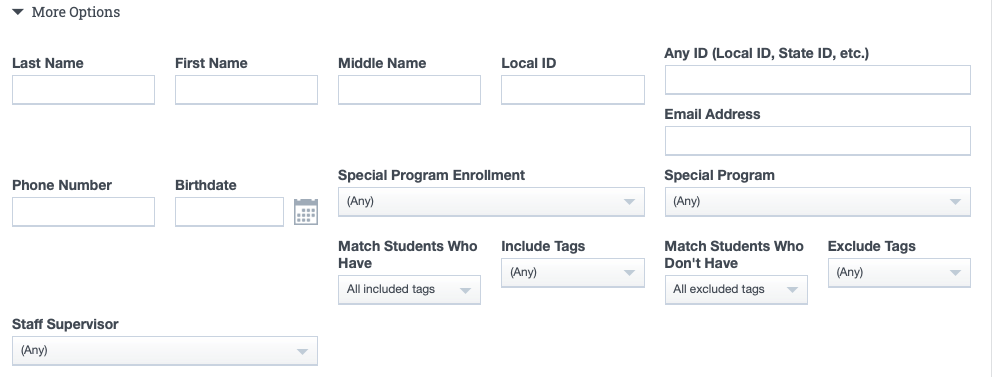Open the Staff Supervisor dropdown
992x377 pixels.
(164, 350)
